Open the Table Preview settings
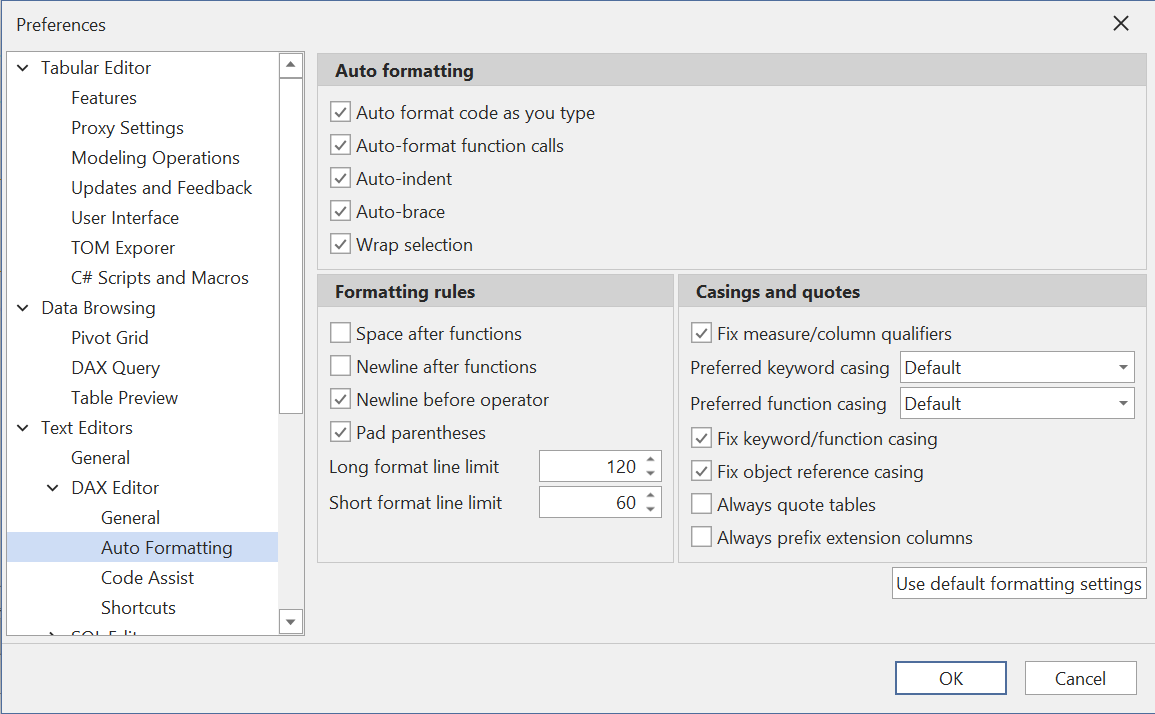 [123, 397]
